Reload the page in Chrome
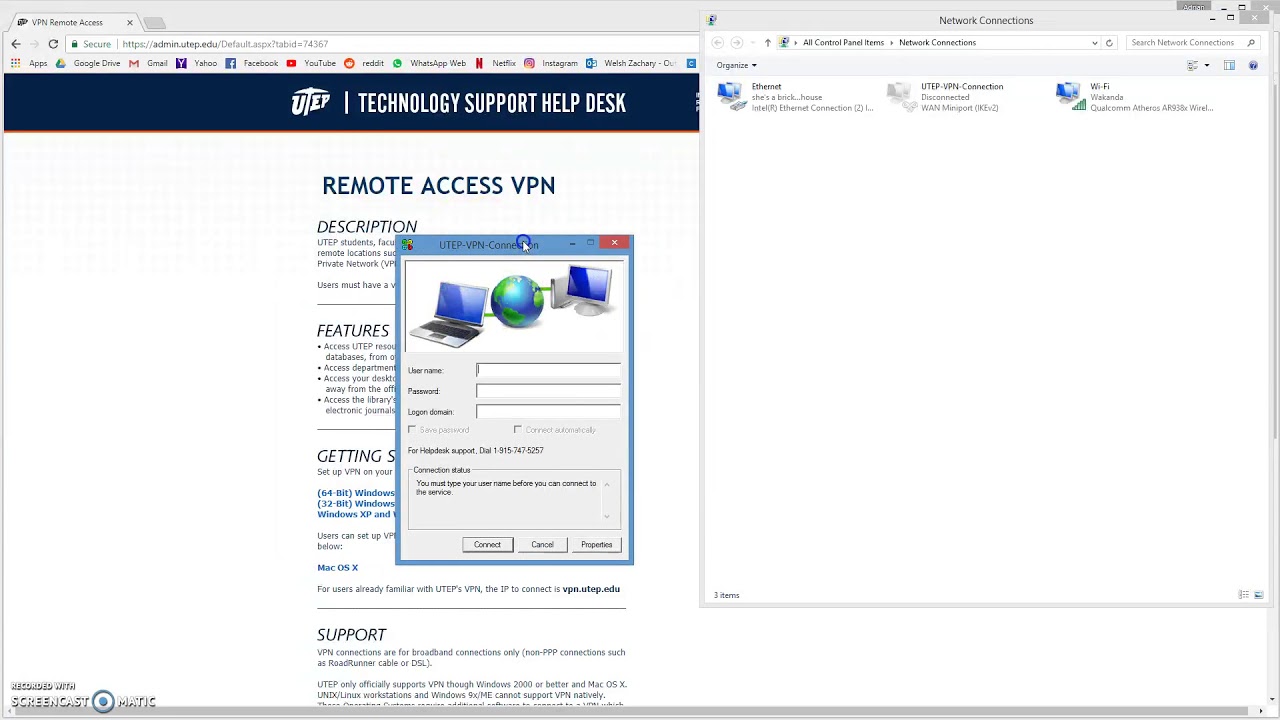This screenshot has height=720, width=1280. coord(53,44)
